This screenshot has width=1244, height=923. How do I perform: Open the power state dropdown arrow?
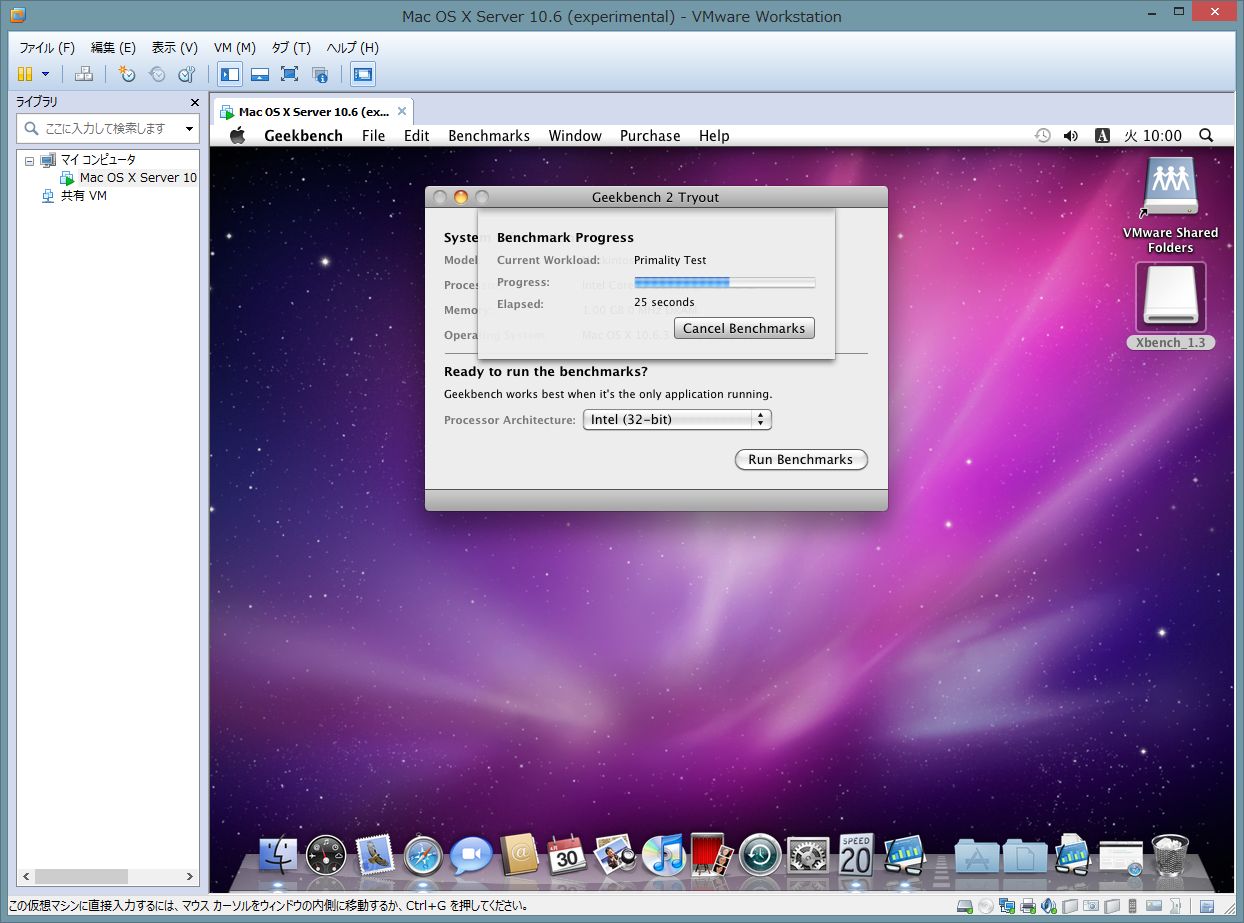tap(45, 74)
